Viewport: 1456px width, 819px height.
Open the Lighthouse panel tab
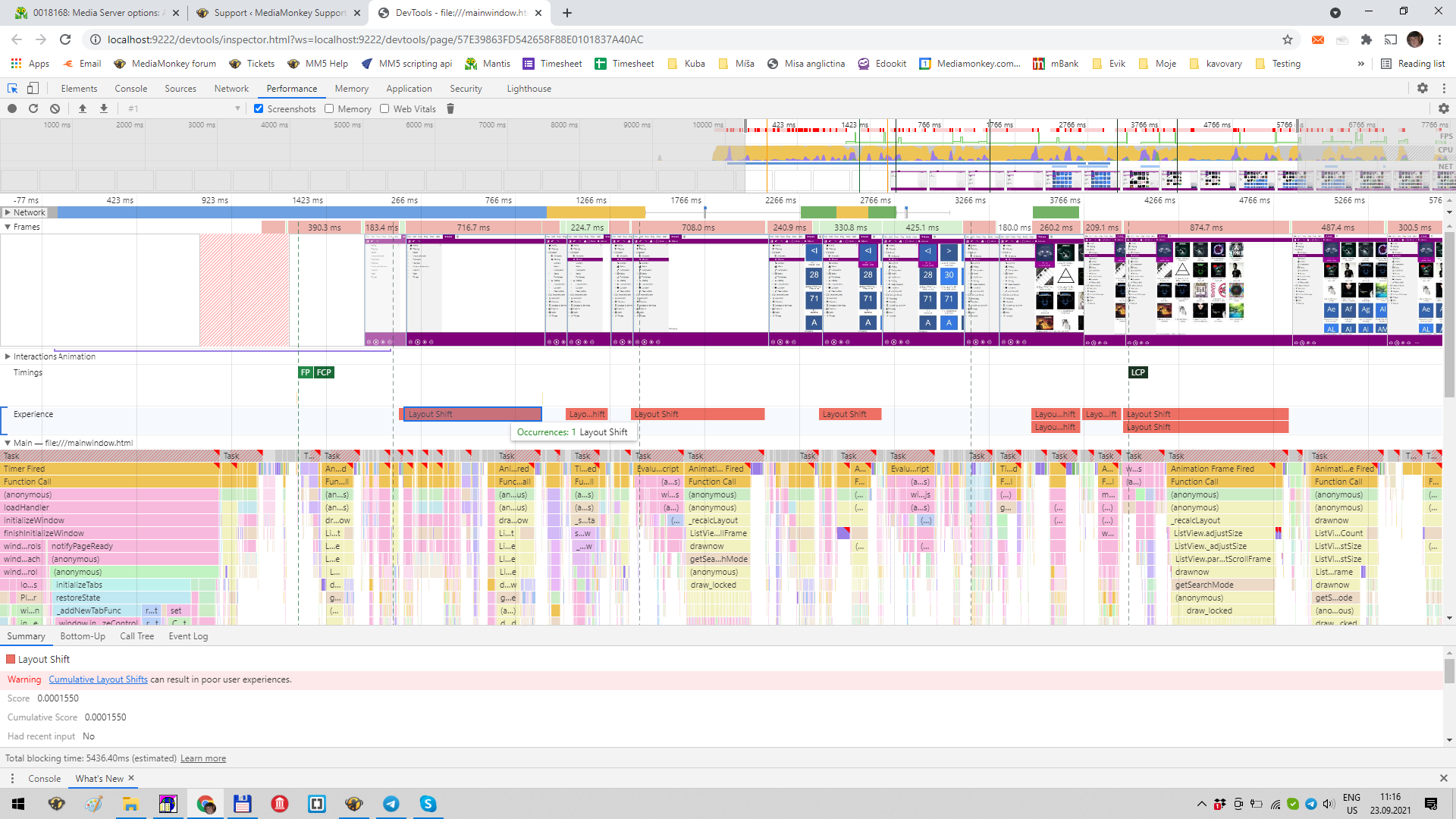coord(529,89)
